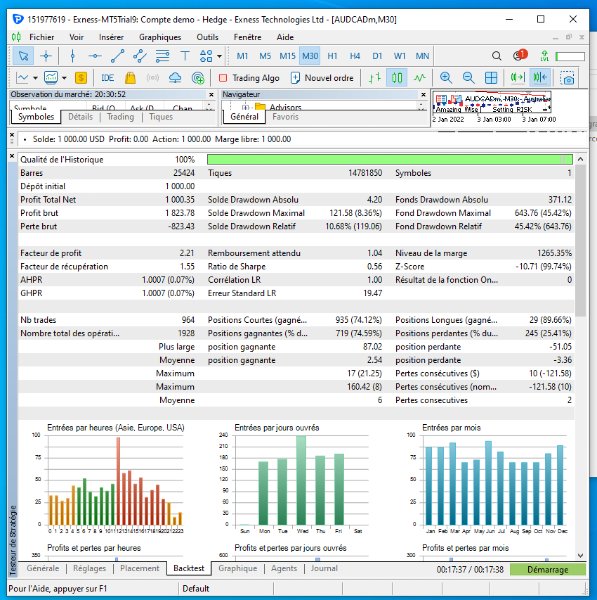Select the Fibonacci retracement tool
The image size is (597, 600).
tap(162, 56)
